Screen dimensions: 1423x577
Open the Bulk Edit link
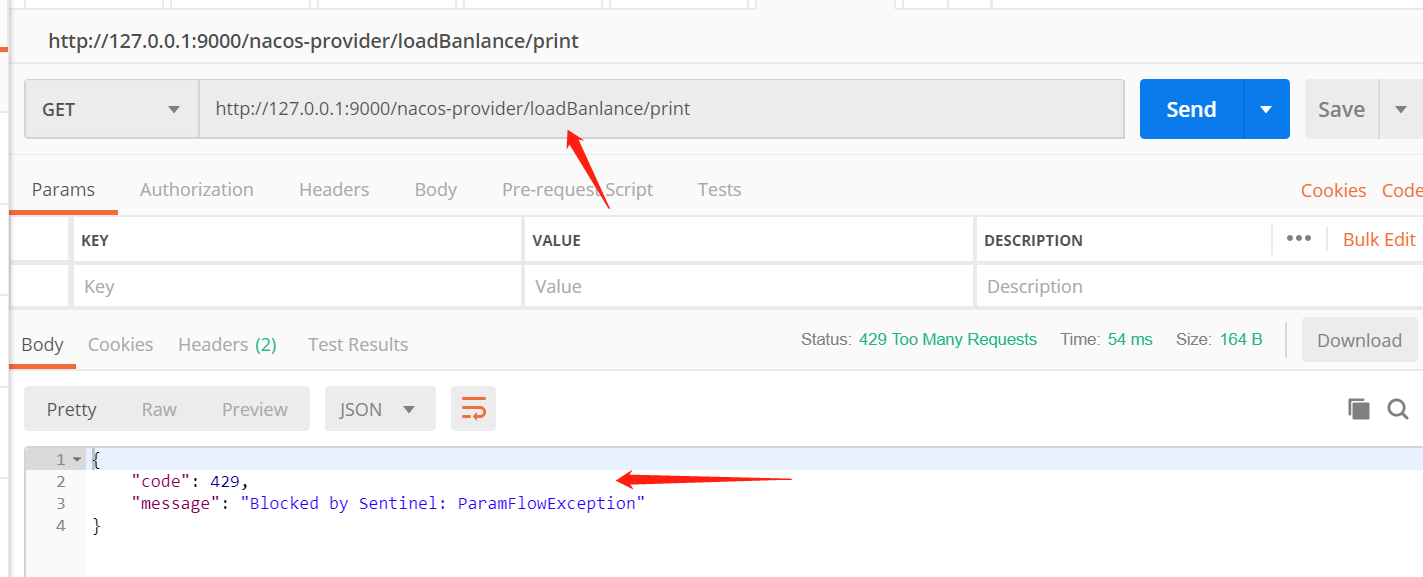coord(1379,239)
